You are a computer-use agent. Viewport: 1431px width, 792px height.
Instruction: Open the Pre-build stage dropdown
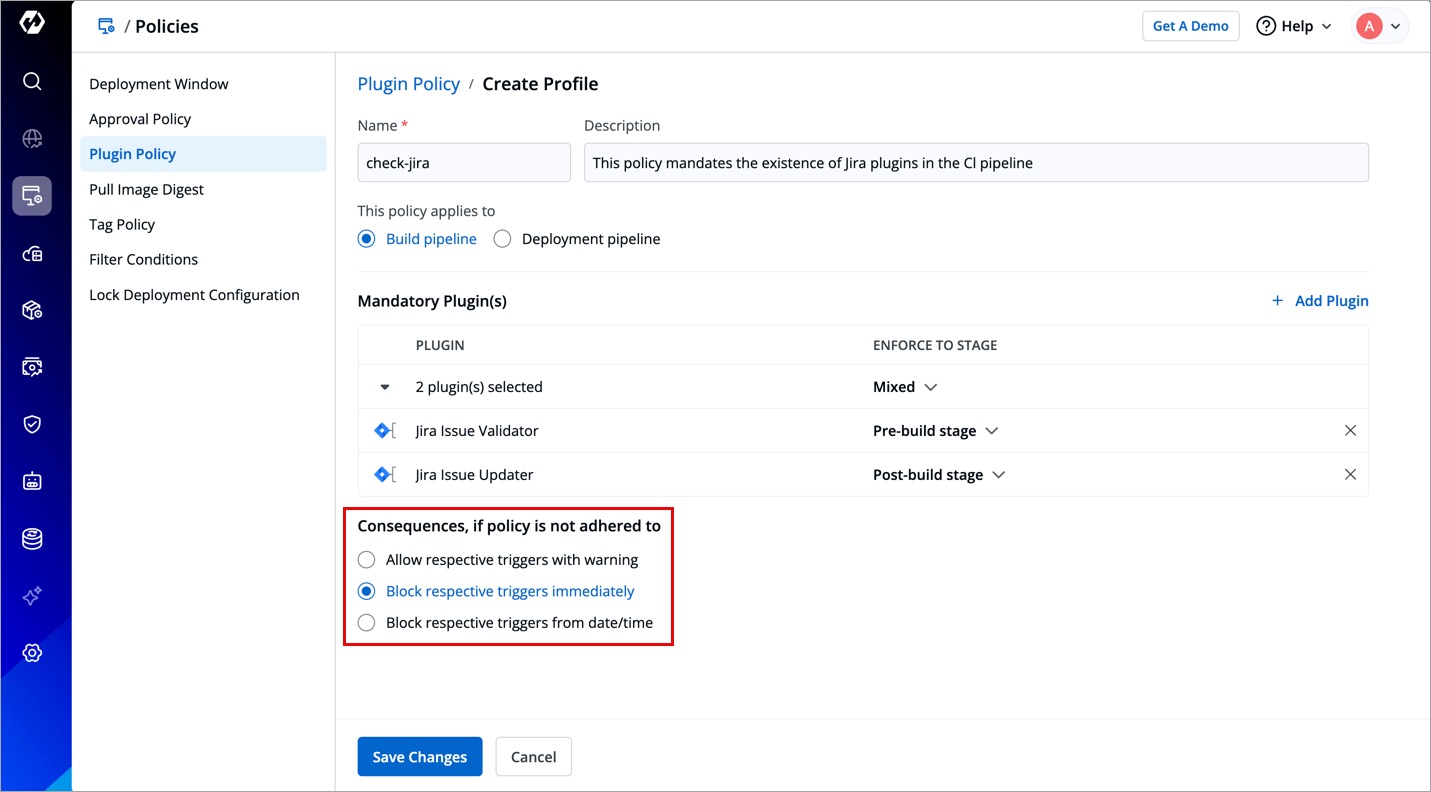coord(935,431)
